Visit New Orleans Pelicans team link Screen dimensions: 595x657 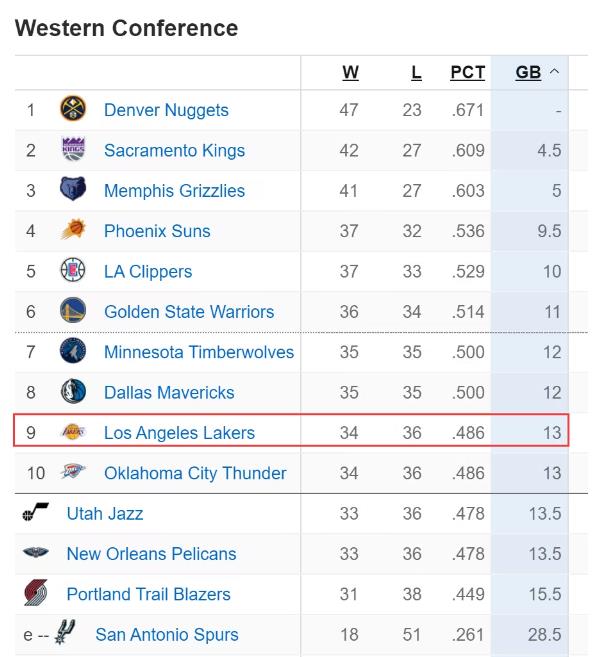pos(152,554)
